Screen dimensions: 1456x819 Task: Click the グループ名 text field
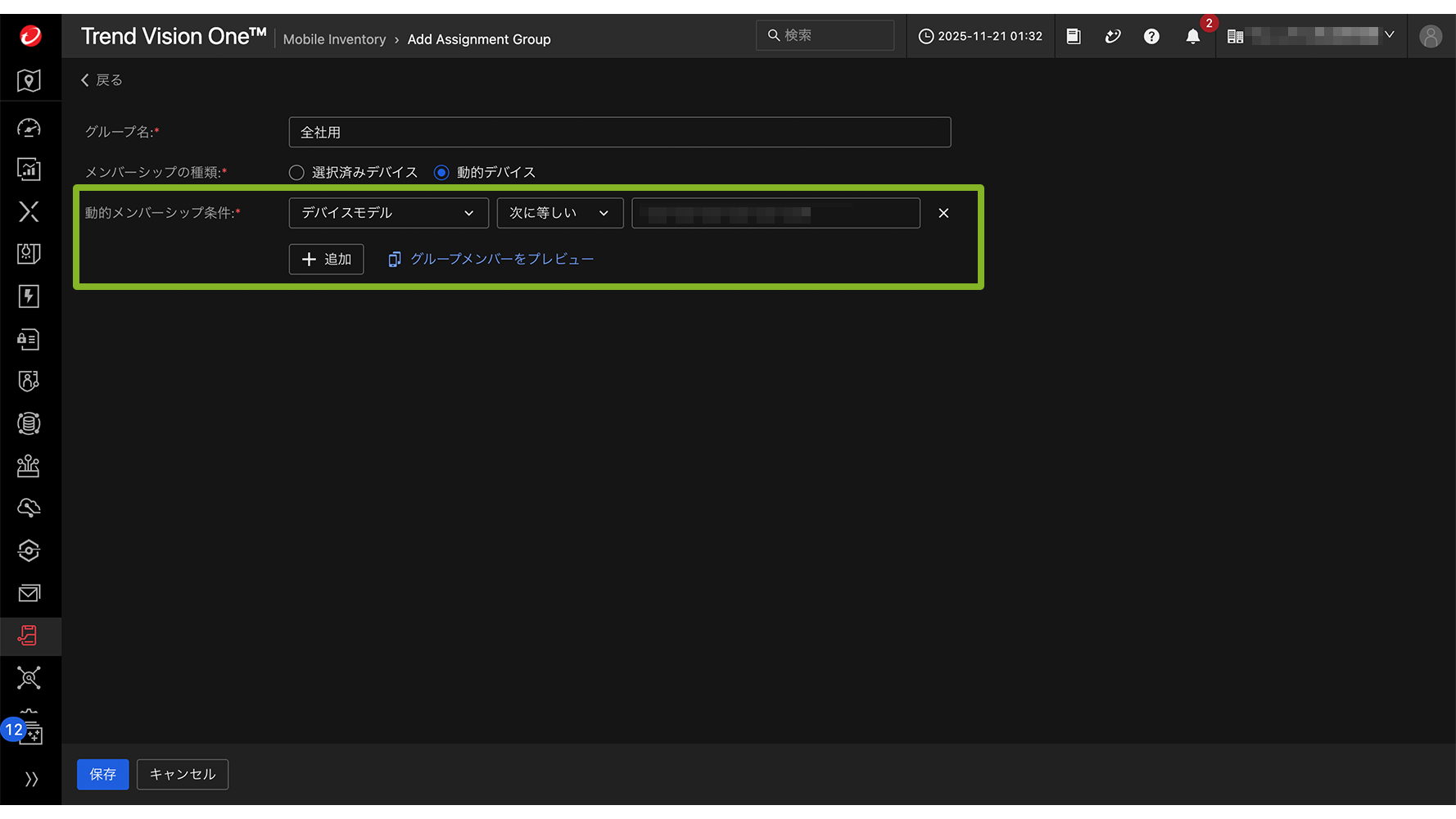tap(619, 133)
